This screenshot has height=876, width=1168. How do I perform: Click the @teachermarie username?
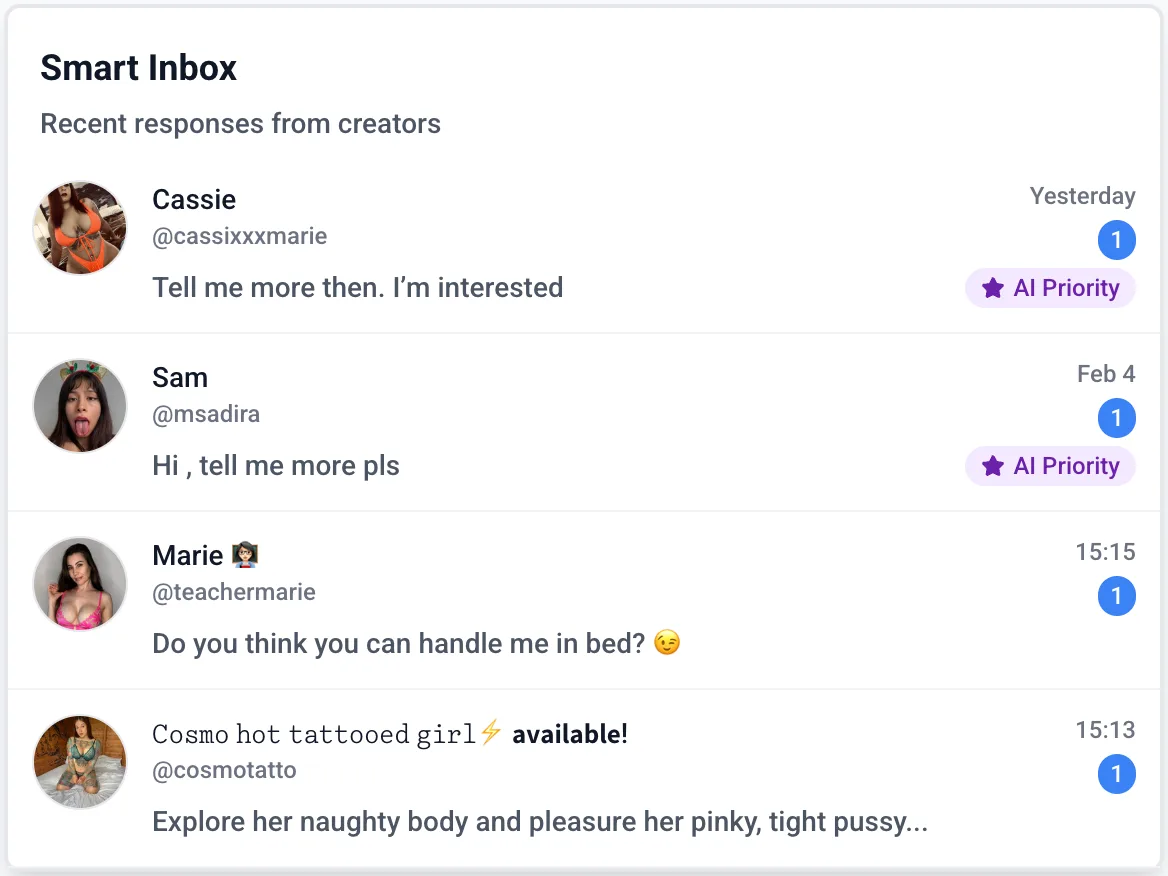(234, 592)
